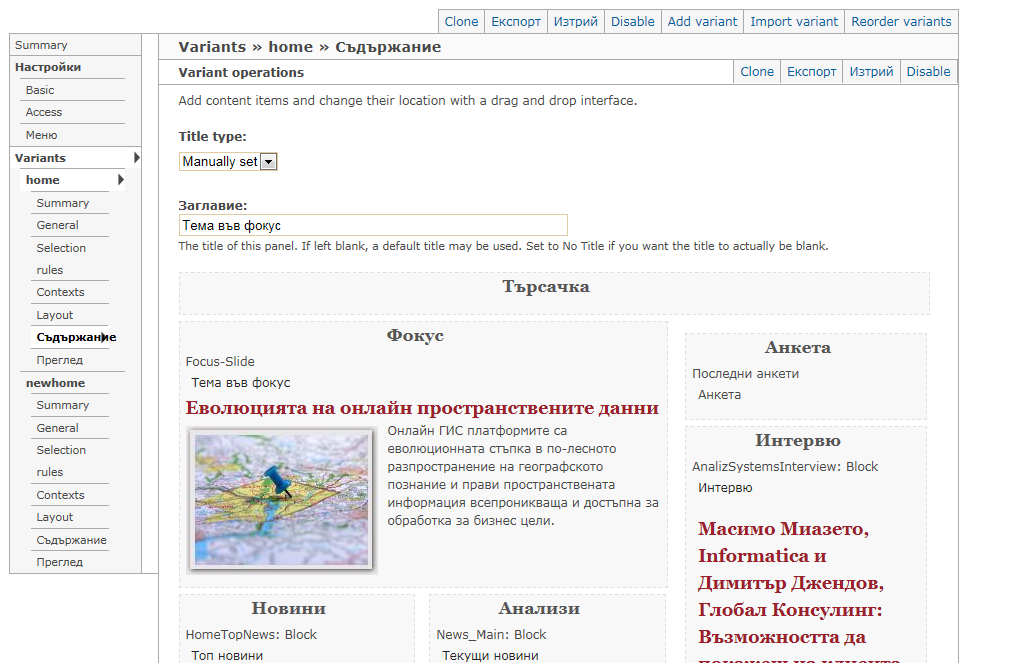Expand the newhome variant
1033x663 pixels.
click(x=55, y=383)
